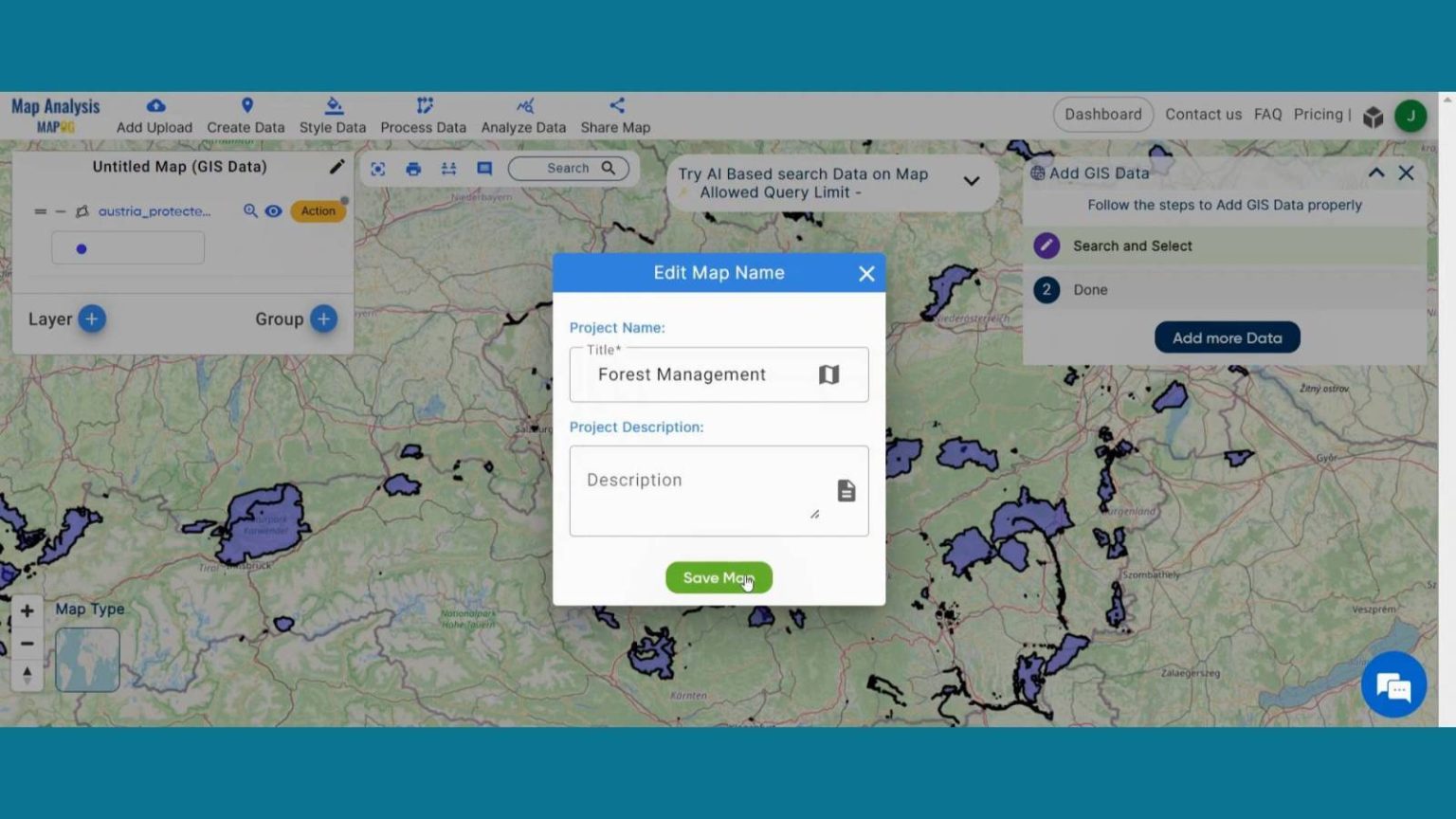Viewport: 1456px width, 819px height.
Task: Toggle visibility of austria_protected layer
Action: click(x=273, y=211)
